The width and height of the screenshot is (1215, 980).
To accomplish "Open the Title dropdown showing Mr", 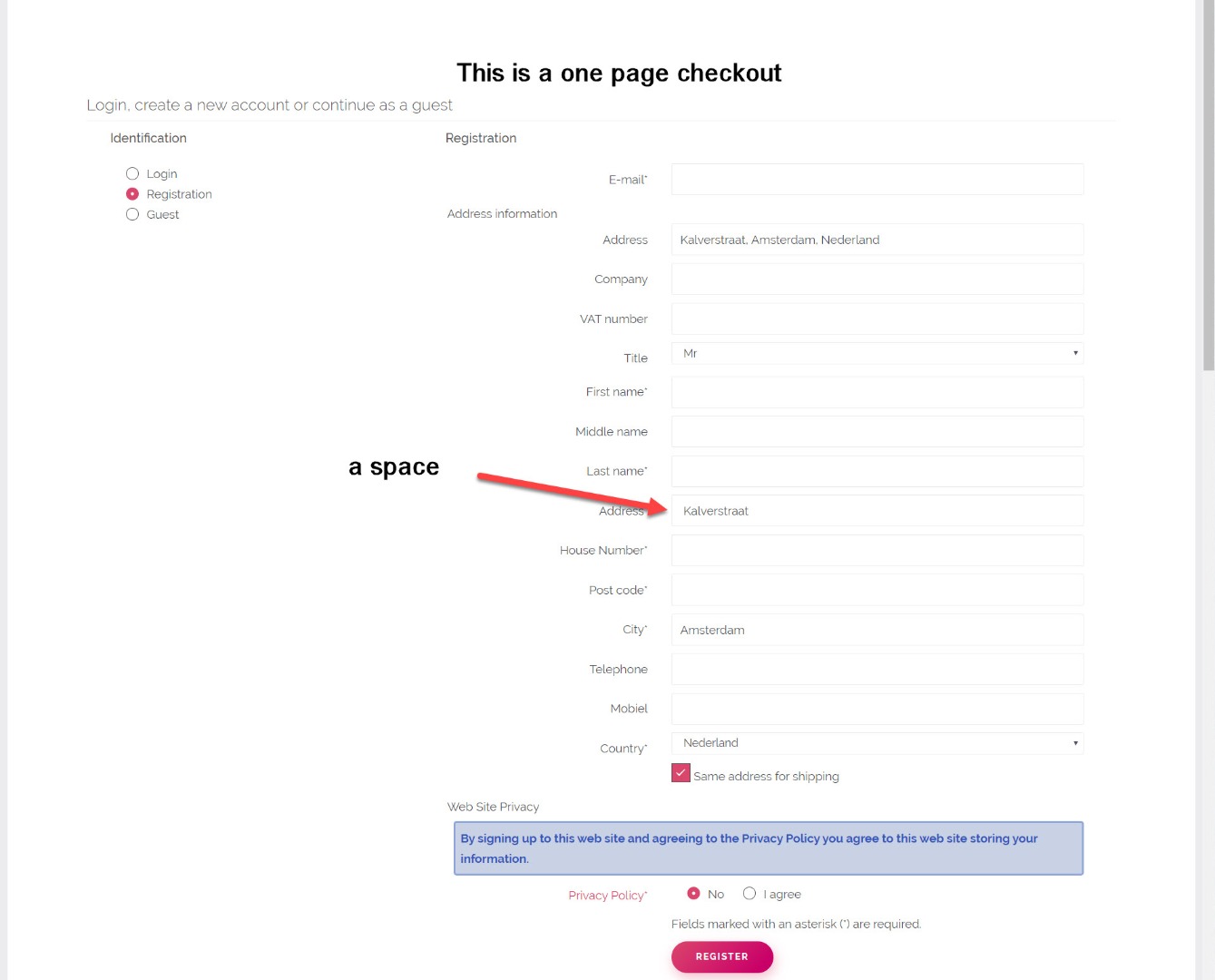I will coord(877,353).
